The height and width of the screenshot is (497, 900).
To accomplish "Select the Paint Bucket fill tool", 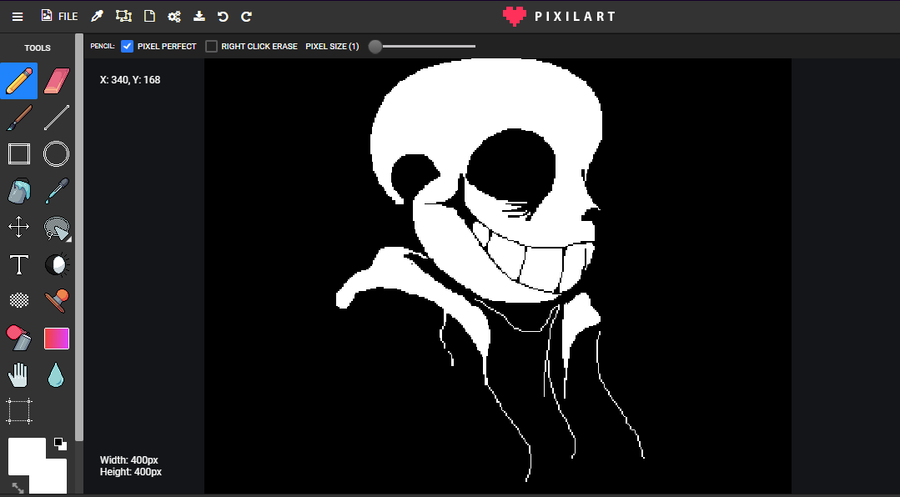I will point(19,191).
